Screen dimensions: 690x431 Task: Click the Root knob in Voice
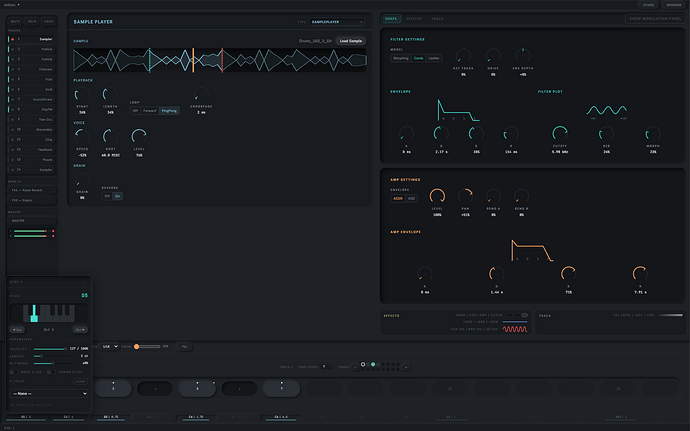[x=110, y=136]
